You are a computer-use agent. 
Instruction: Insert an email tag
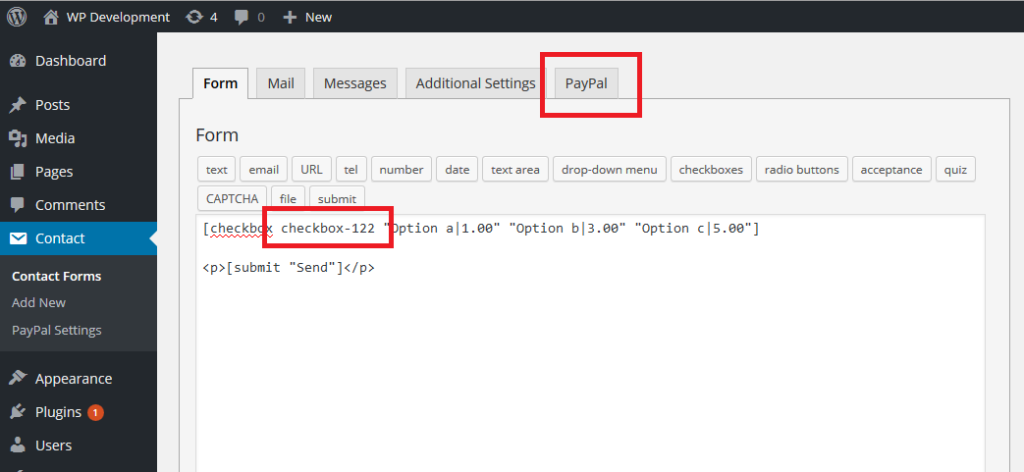tap(264, 170)
